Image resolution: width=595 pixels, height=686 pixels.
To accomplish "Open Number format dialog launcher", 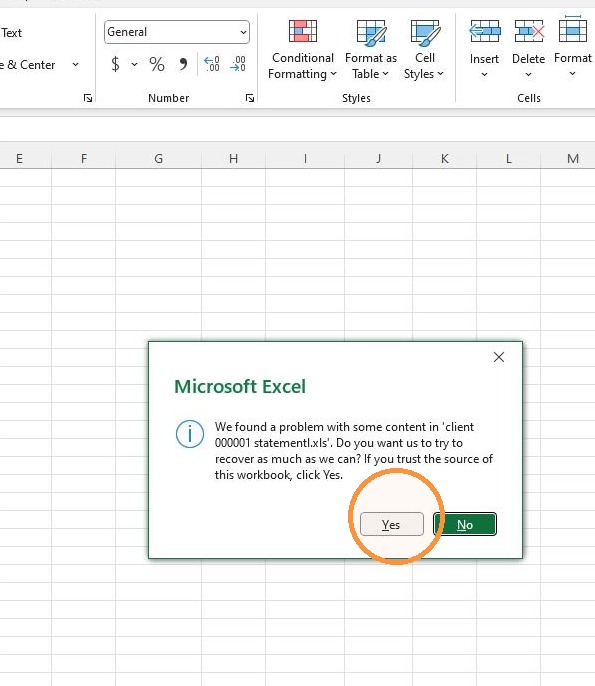I will pyautogui.click(x=249, y=98).
